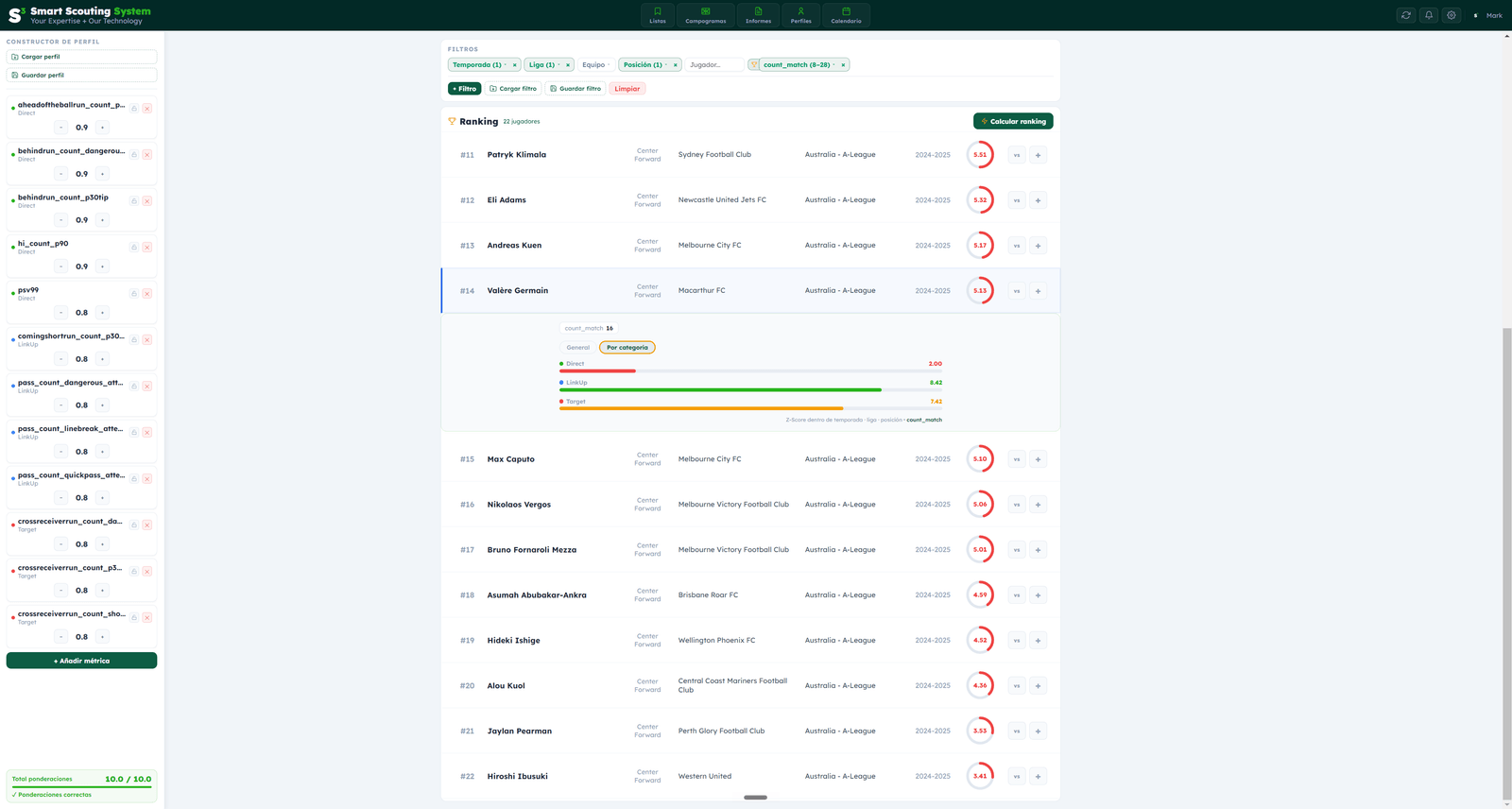Remove the hi_count_p90 metric
1512x809 pixels.
[147, 248]
